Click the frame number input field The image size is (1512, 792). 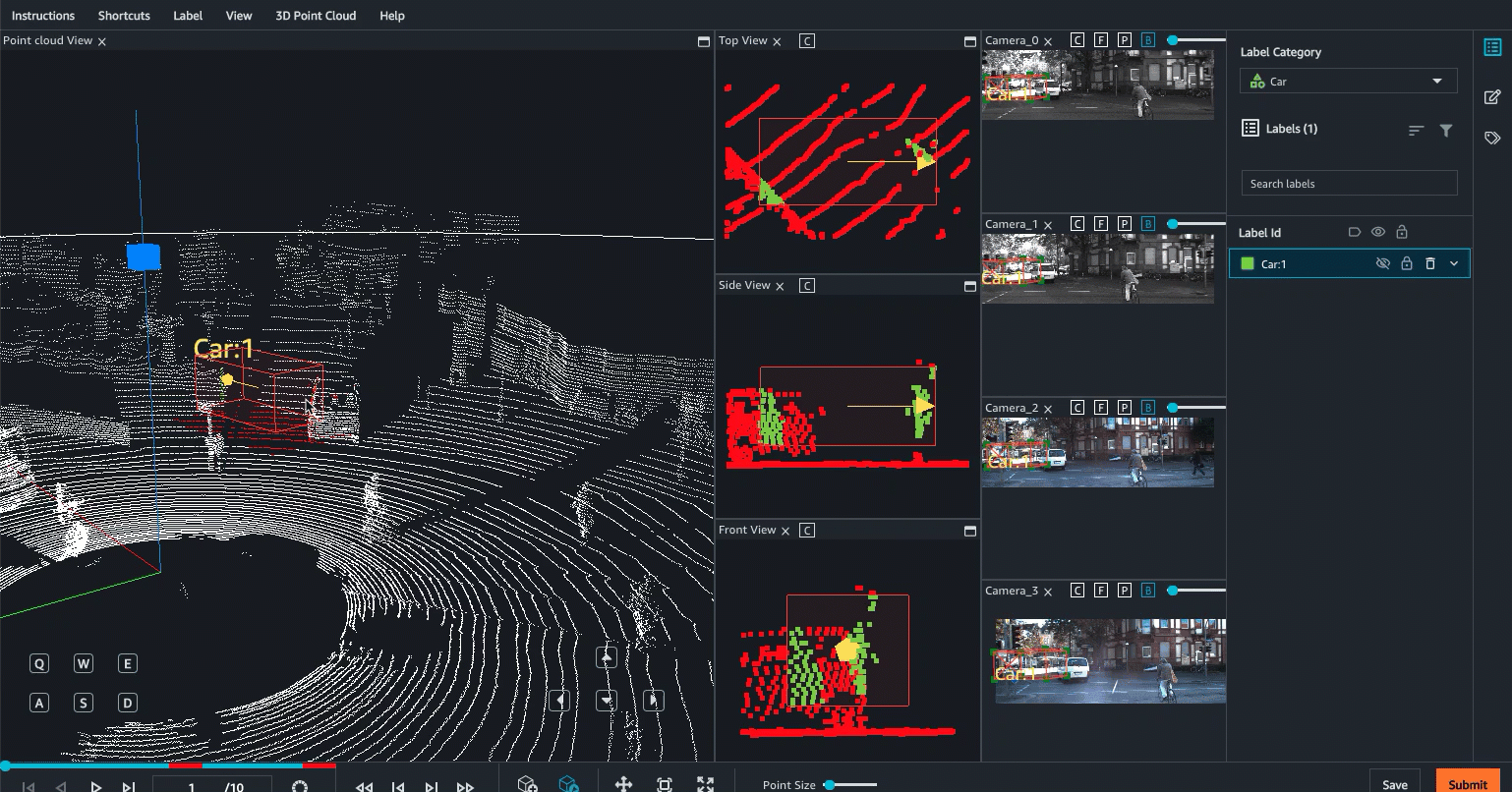(x=212, y=785)
